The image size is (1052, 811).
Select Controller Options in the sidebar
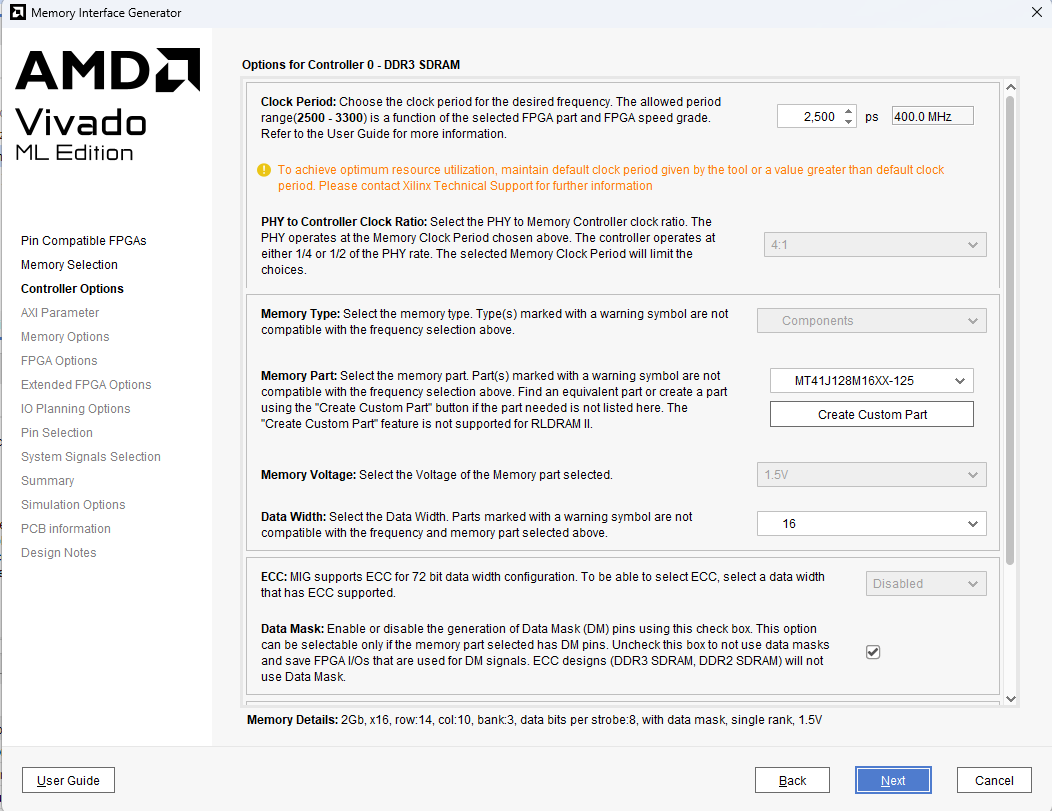72,289
